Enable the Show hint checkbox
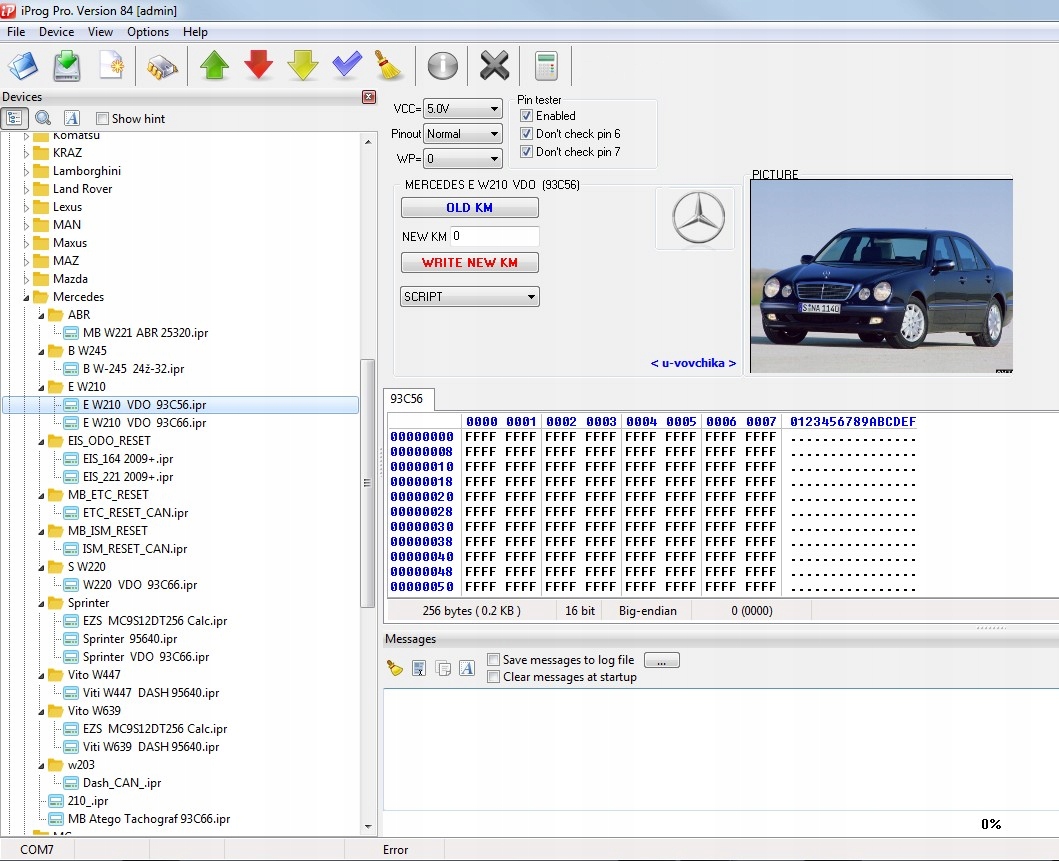 [x=102, y=119]
